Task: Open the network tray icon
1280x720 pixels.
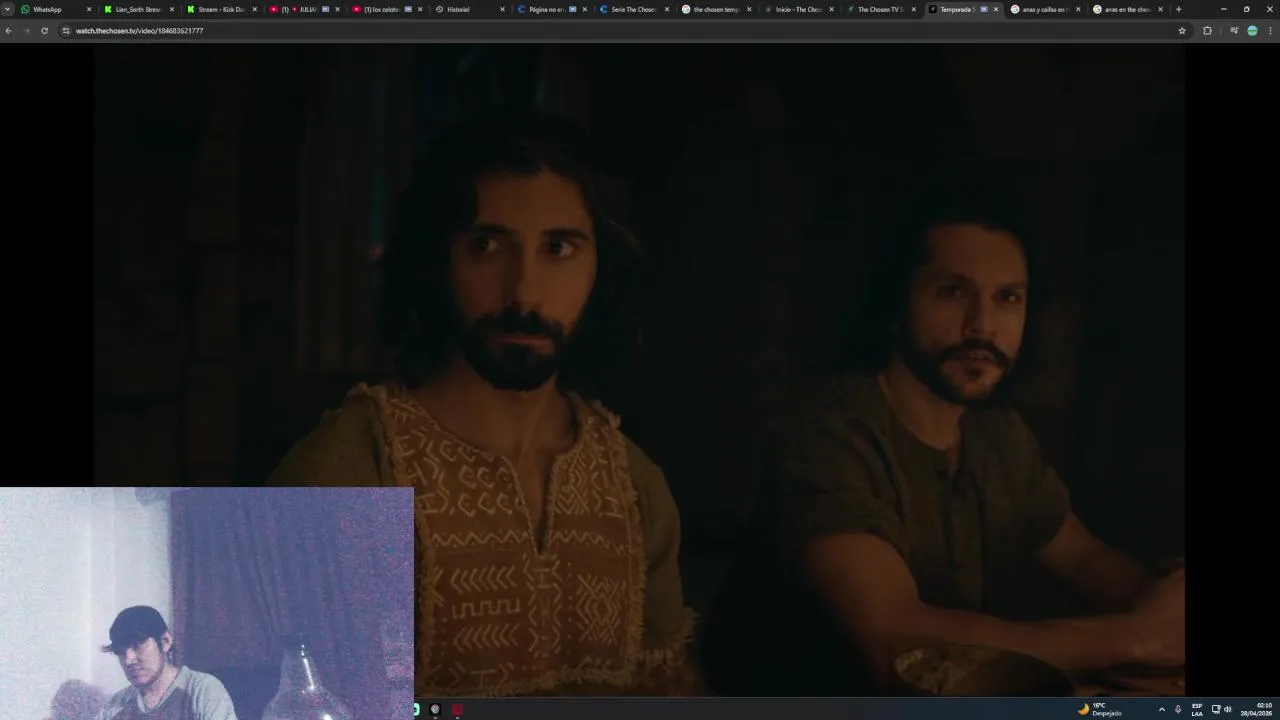Action: tap(1216, 709)
